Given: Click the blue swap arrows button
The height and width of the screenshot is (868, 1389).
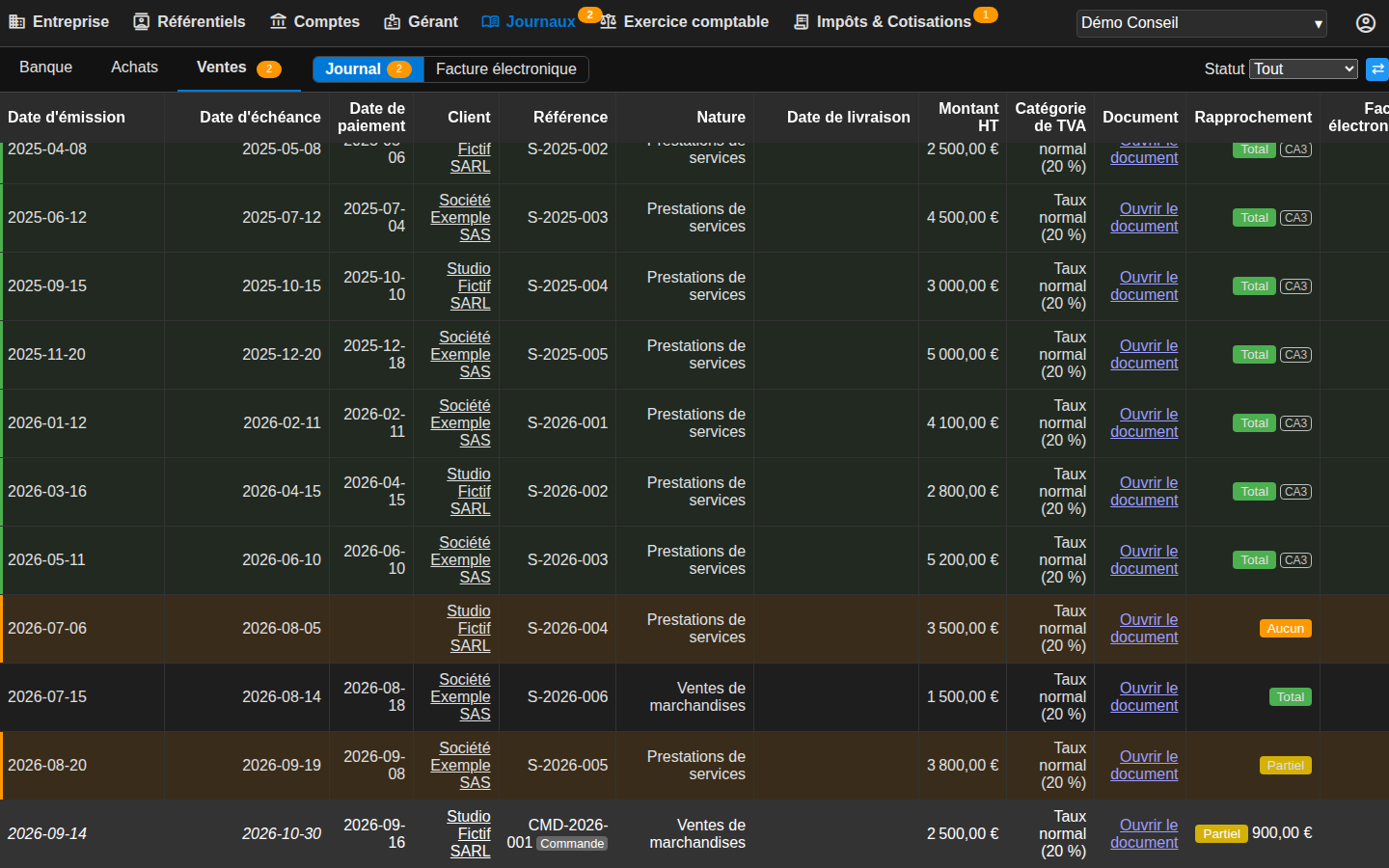Looking at the screenshot, I should pyautogui.click(x=1377, y=68).
